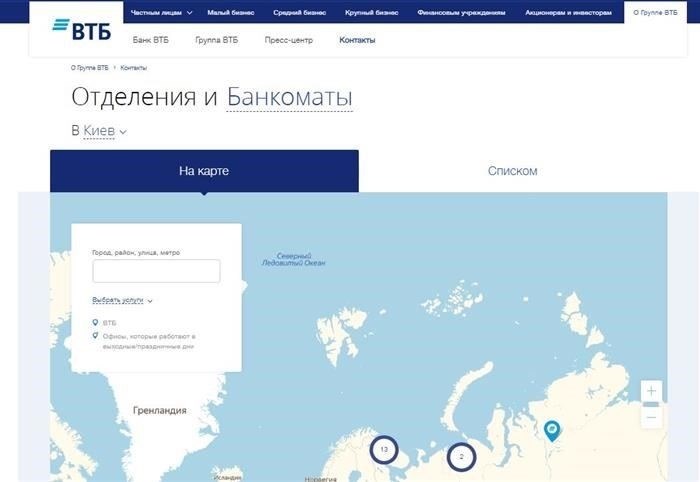
Task: Zoom out on the map
Action: coord(651,418)
